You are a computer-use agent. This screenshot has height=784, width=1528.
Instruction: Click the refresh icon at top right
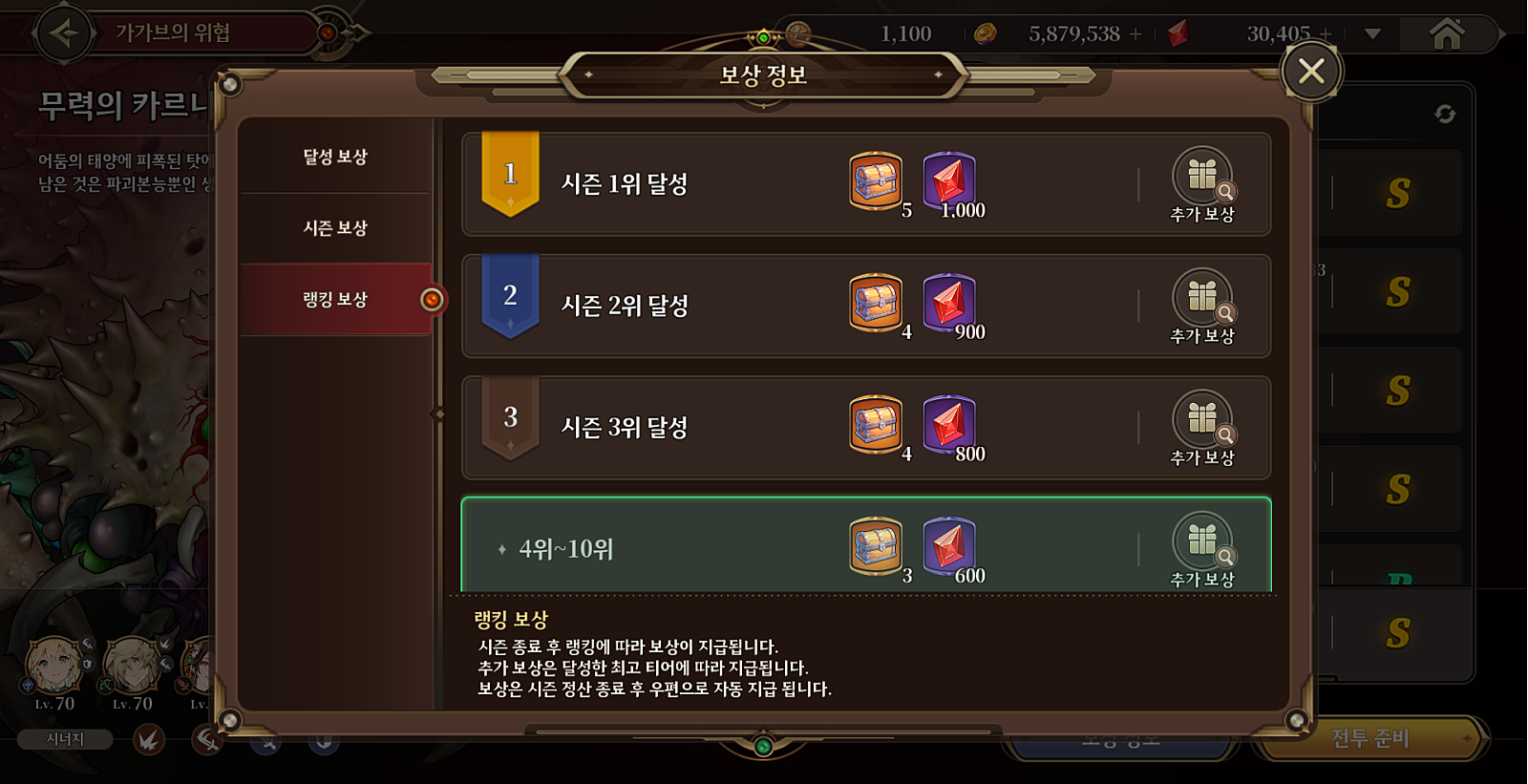point(1445,114)
